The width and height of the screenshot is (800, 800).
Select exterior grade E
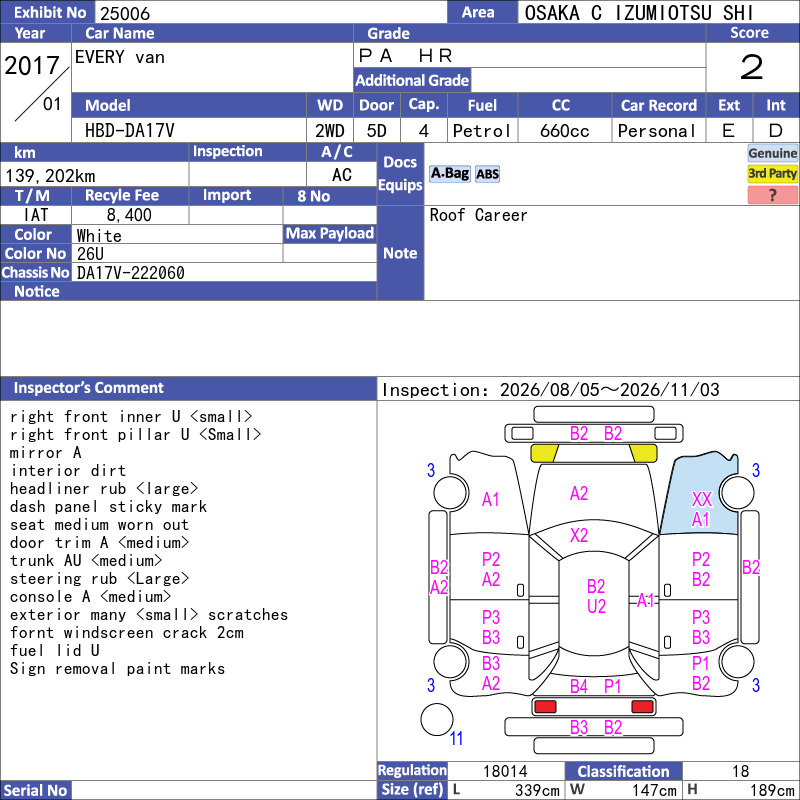(729, 131)
